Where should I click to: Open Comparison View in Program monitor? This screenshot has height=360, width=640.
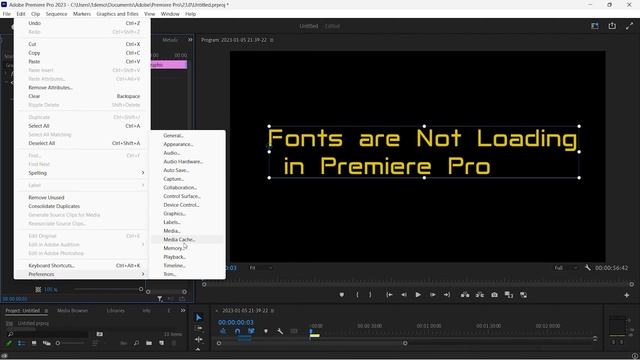tap(509, 295)
